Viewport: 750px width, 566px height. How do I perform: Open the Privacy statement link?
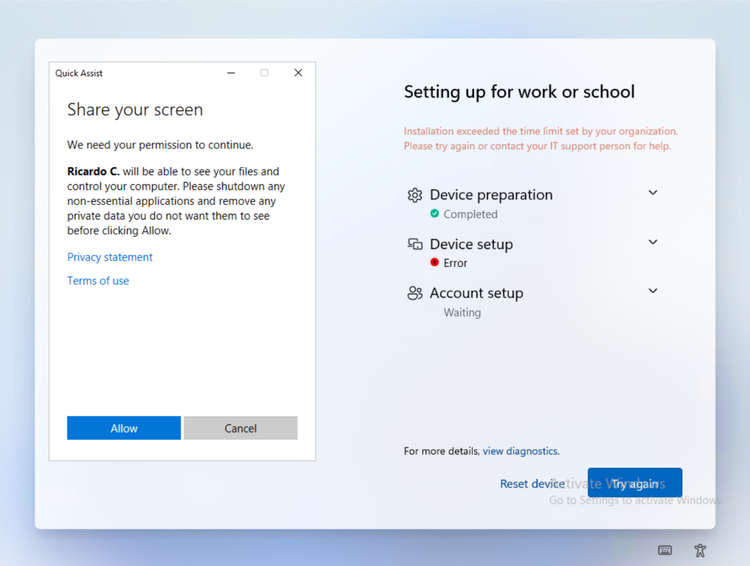click(x=110, y=257)
